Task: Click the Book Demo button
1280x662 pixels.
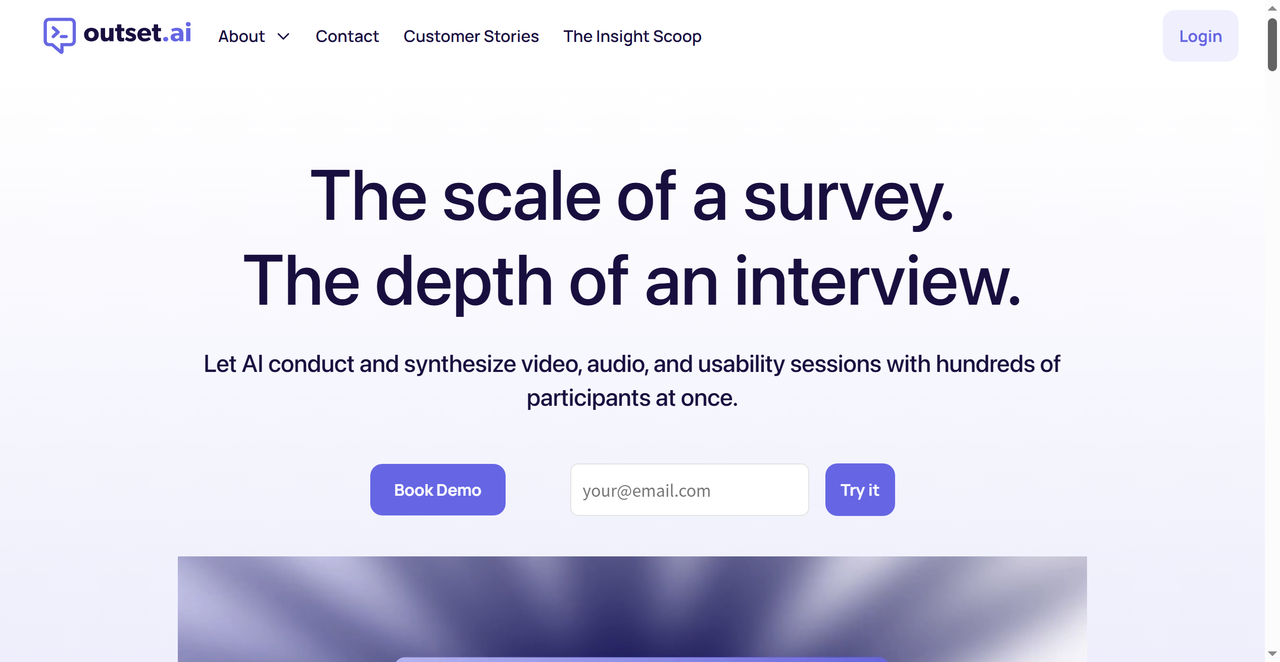Action: pyautogui.click(x=438, y=490)
